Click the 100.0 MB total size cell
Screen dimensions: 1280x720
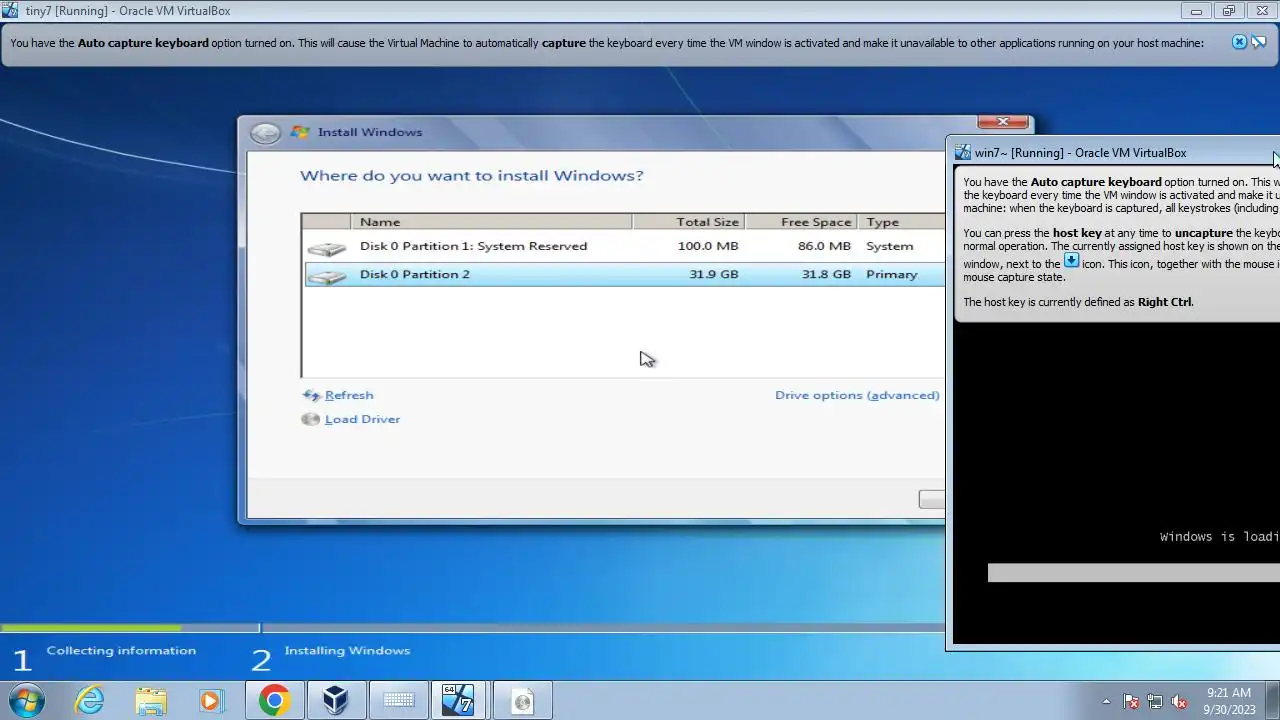coord(707,246)
